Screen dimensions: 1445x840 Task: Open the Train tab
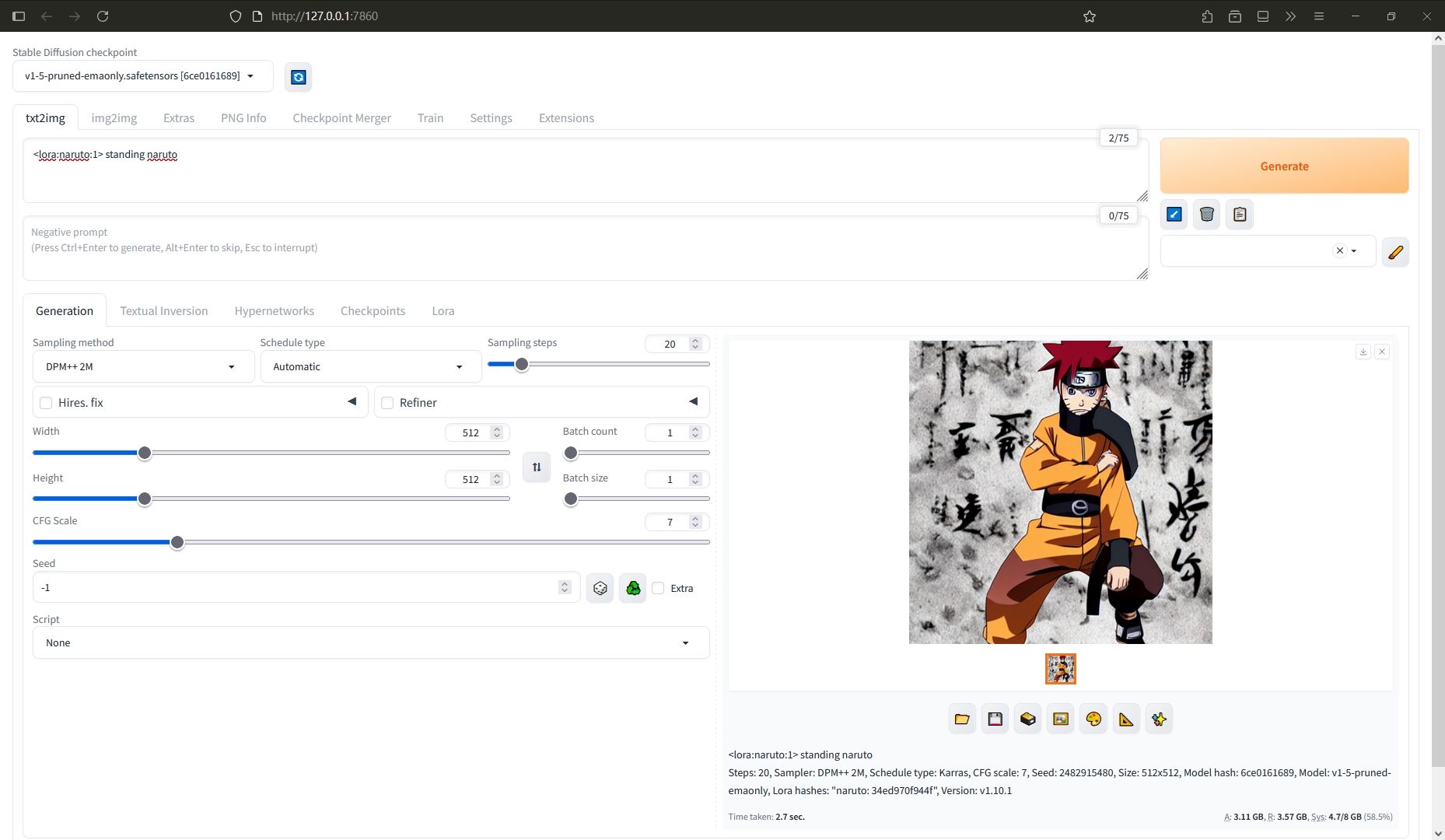click(x=430, y=118)
